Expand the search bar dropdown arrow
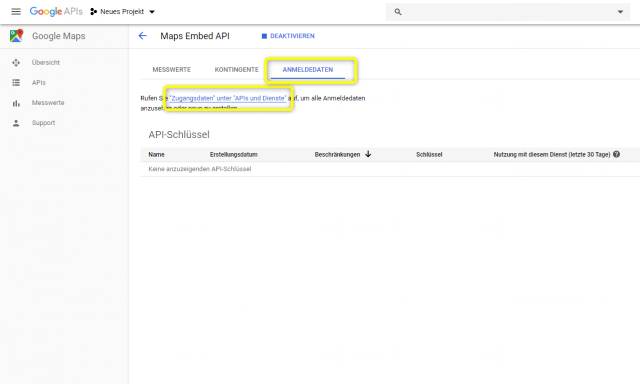Viewport: 640px width, 384px height. pyautogui.click(x=620, y=12)
